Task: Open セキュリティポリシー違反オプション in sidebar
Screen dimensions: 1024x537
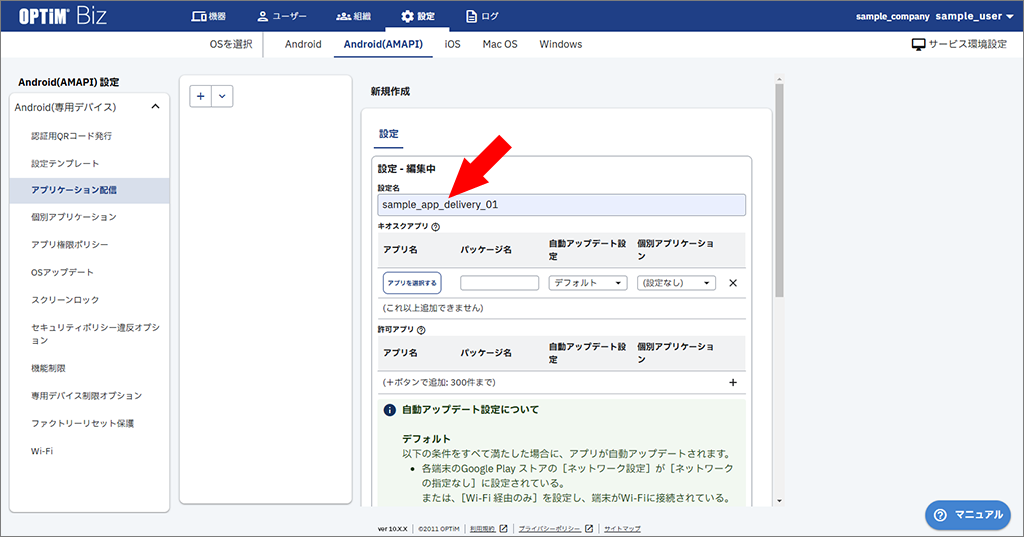Action: (x=95, y=334)
